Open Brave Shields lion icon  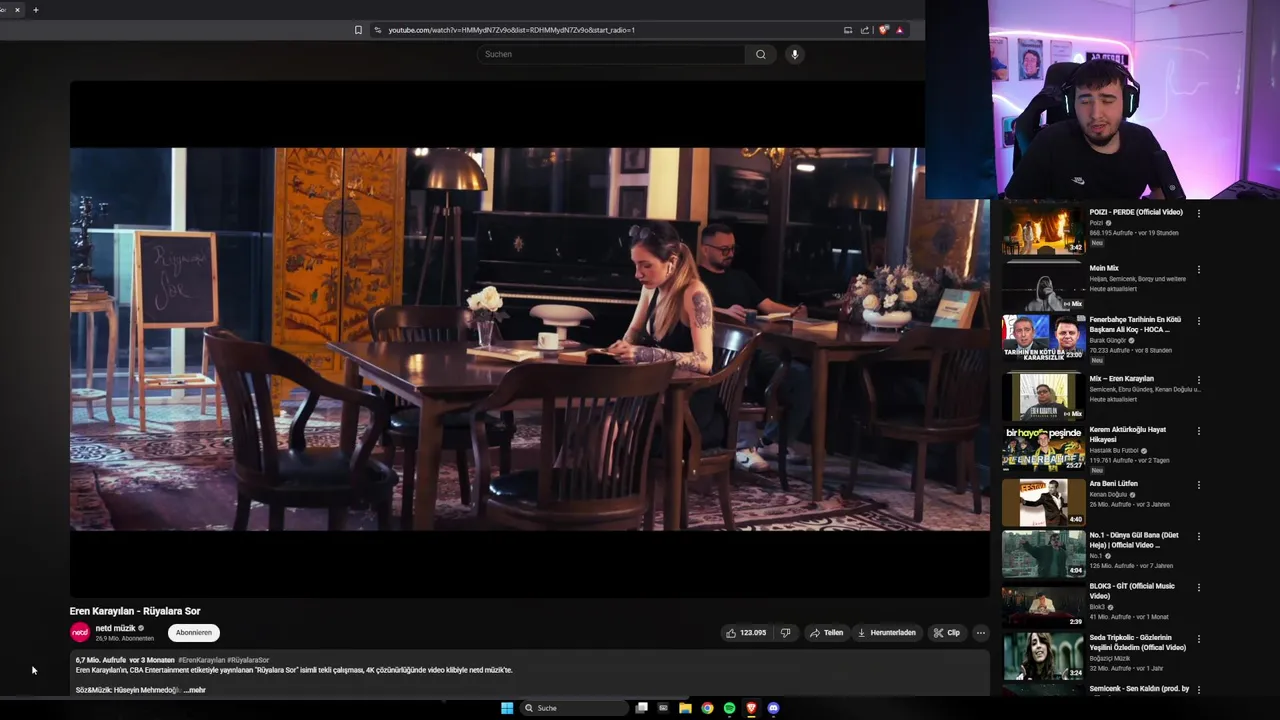tap(883, 30)
